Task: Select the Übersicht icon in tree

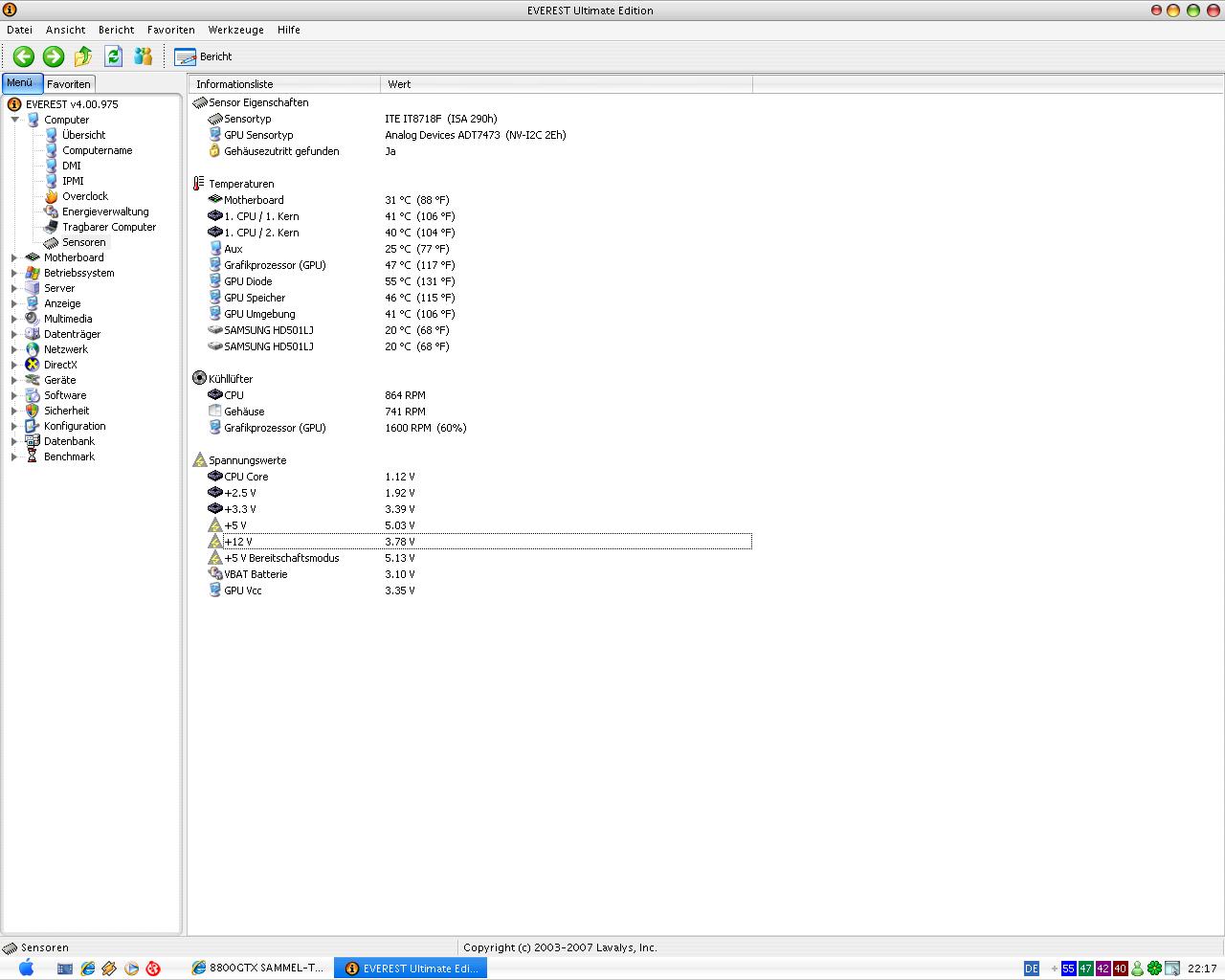Action: coord(52,135)
